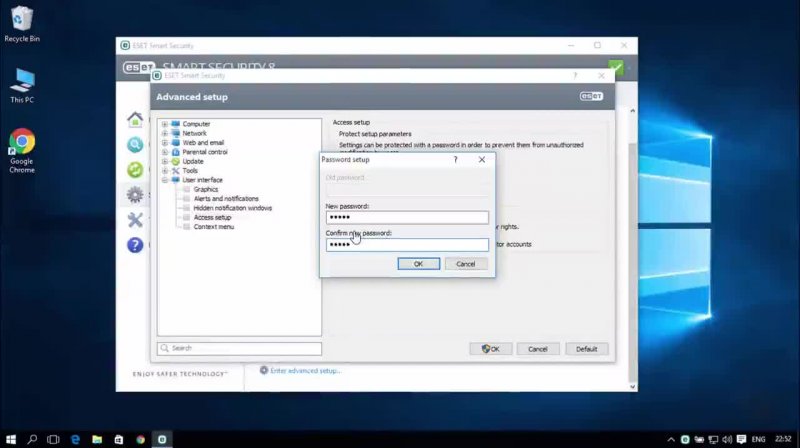Click ESET tray icon in system tray
Image resolution: width=800 pixels, height=448 pixels.
685,439
